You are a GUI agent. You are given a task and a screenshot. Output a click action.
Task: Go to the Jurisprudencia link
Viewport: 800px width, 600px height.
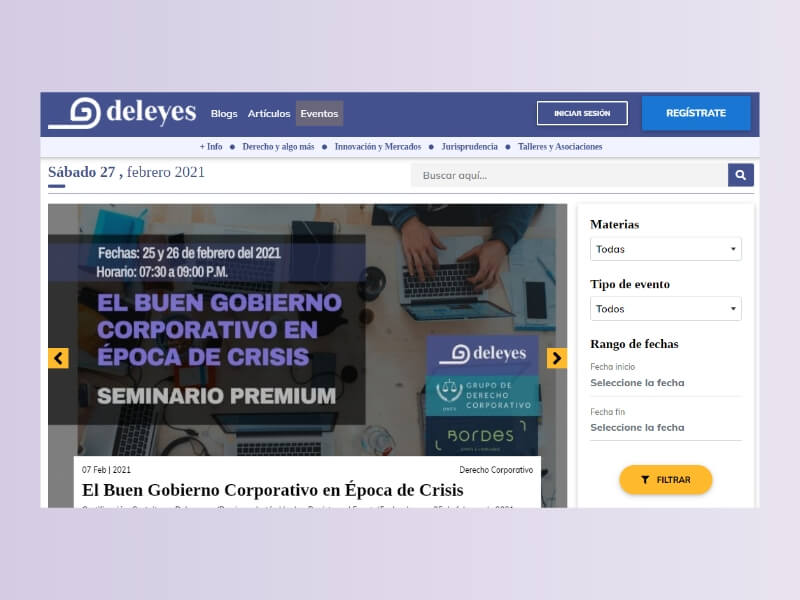pyautogui.click(x=469, y=146)
